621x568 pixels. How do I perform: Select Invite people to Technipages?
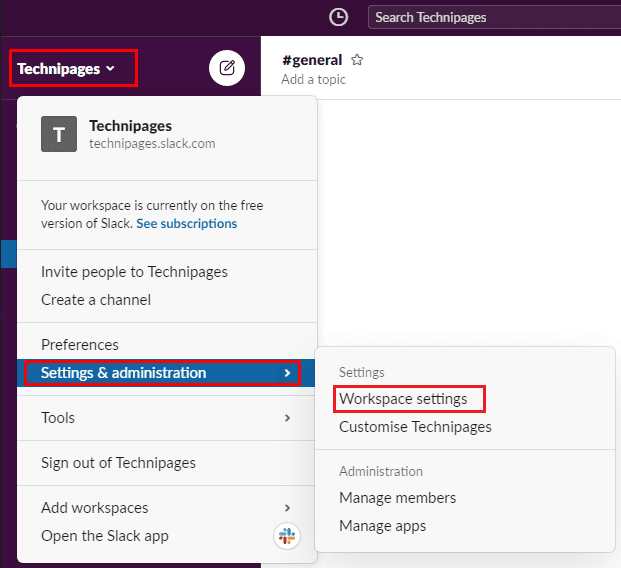(134, 272)
